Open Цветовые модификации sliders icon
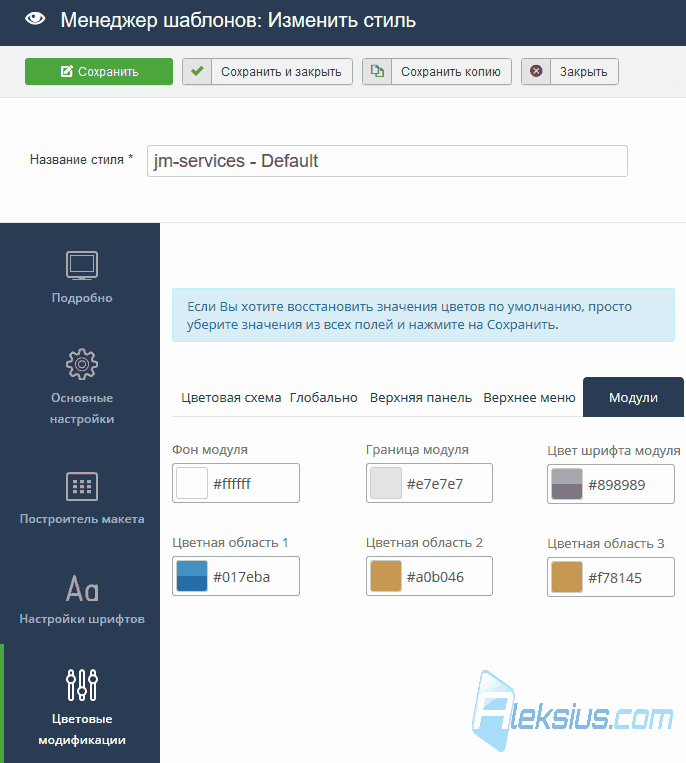The width and height of the screenshot is (686, 763). [82, 685]
